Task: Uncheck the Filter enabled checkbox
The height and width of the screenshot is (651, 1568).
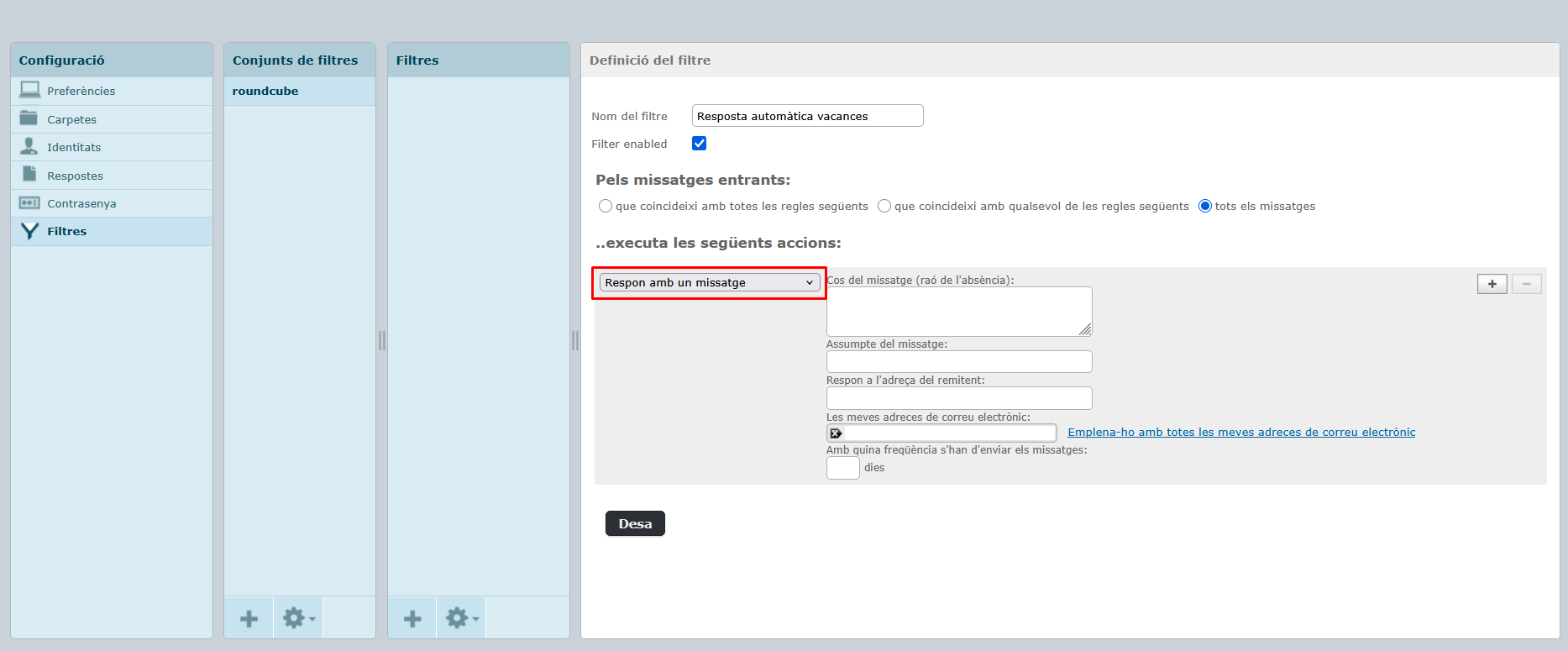Action: coord(699,143)
